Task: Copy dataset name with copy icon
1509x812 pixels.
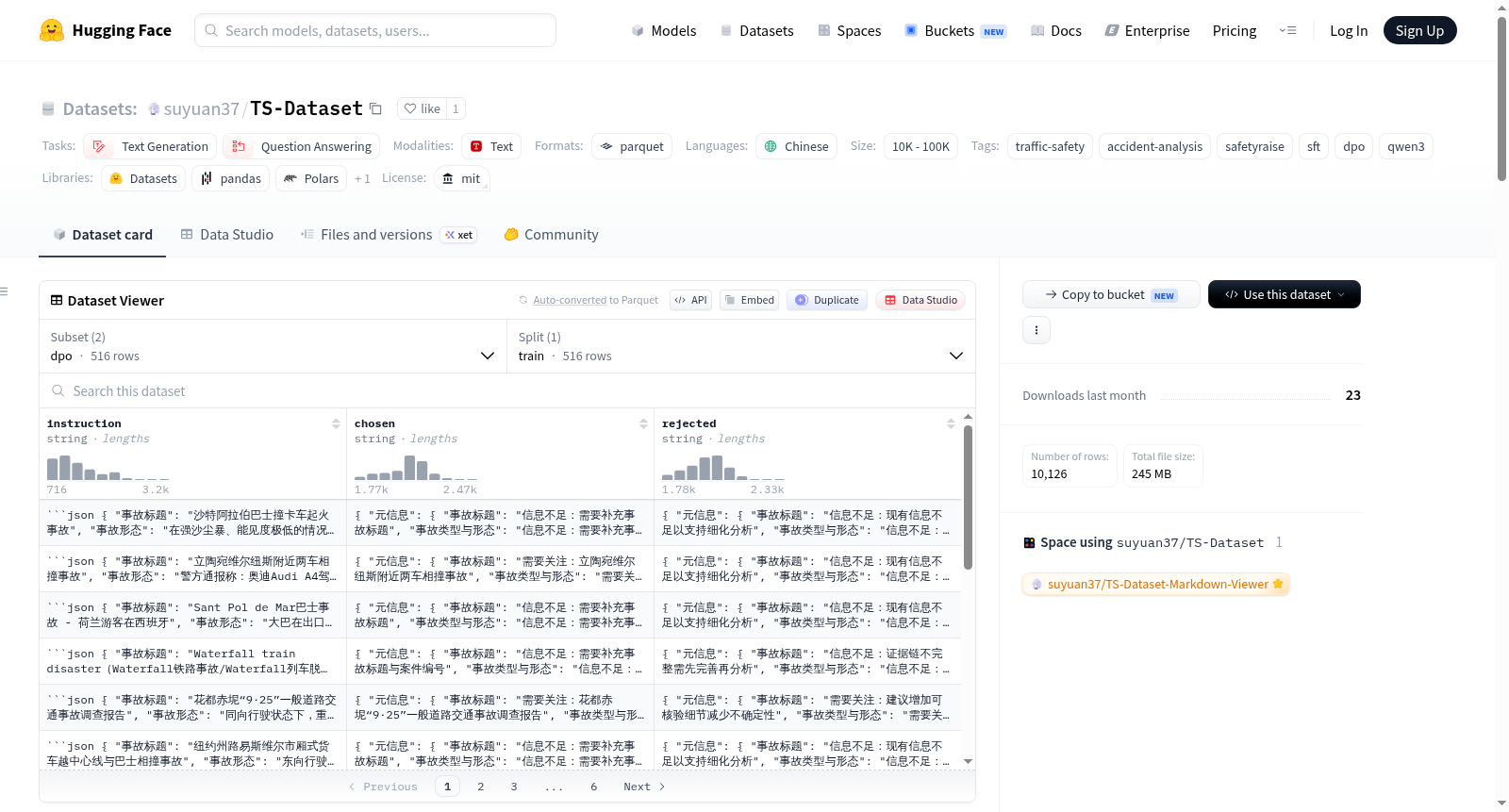Action: pos(375,108)
